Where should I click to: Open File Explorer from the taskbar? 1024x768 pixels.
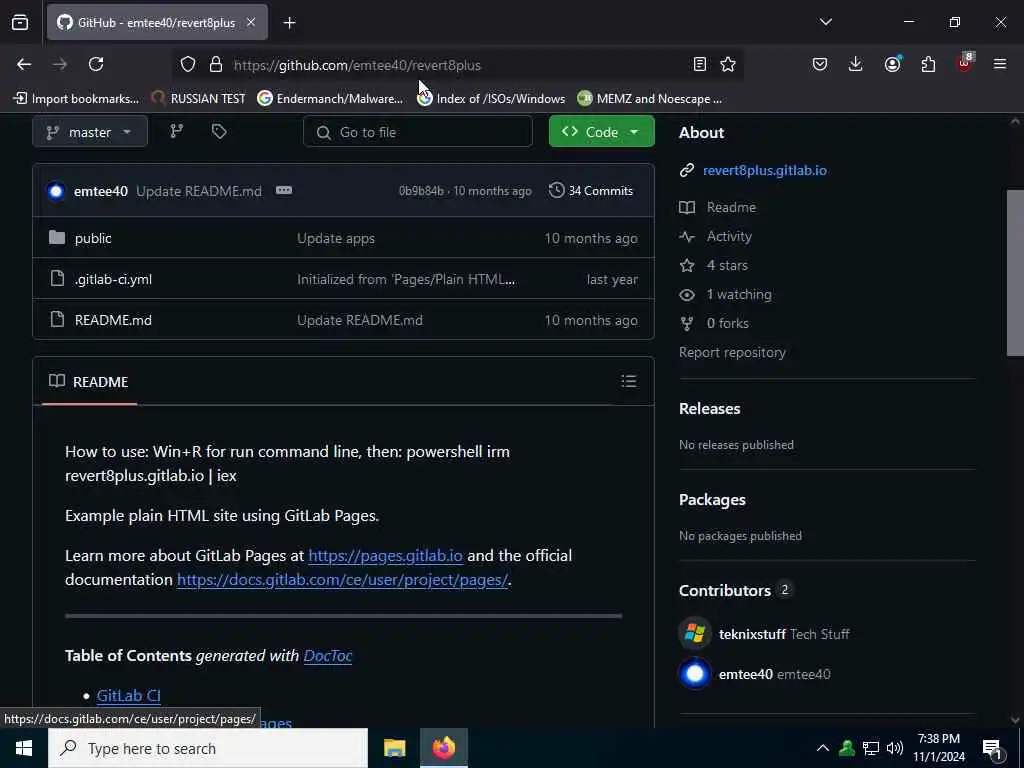coord(394,748)
